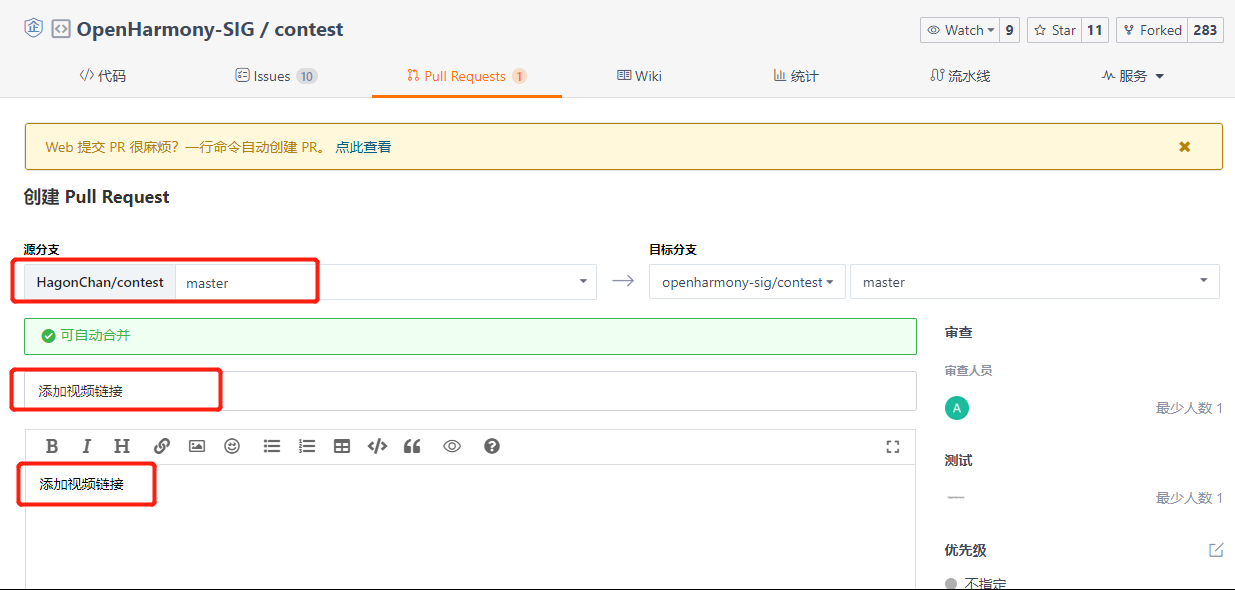This screenshot has height=590, width=1235.
Task: Insert an ordered numbered list
Action: point(307,447)
